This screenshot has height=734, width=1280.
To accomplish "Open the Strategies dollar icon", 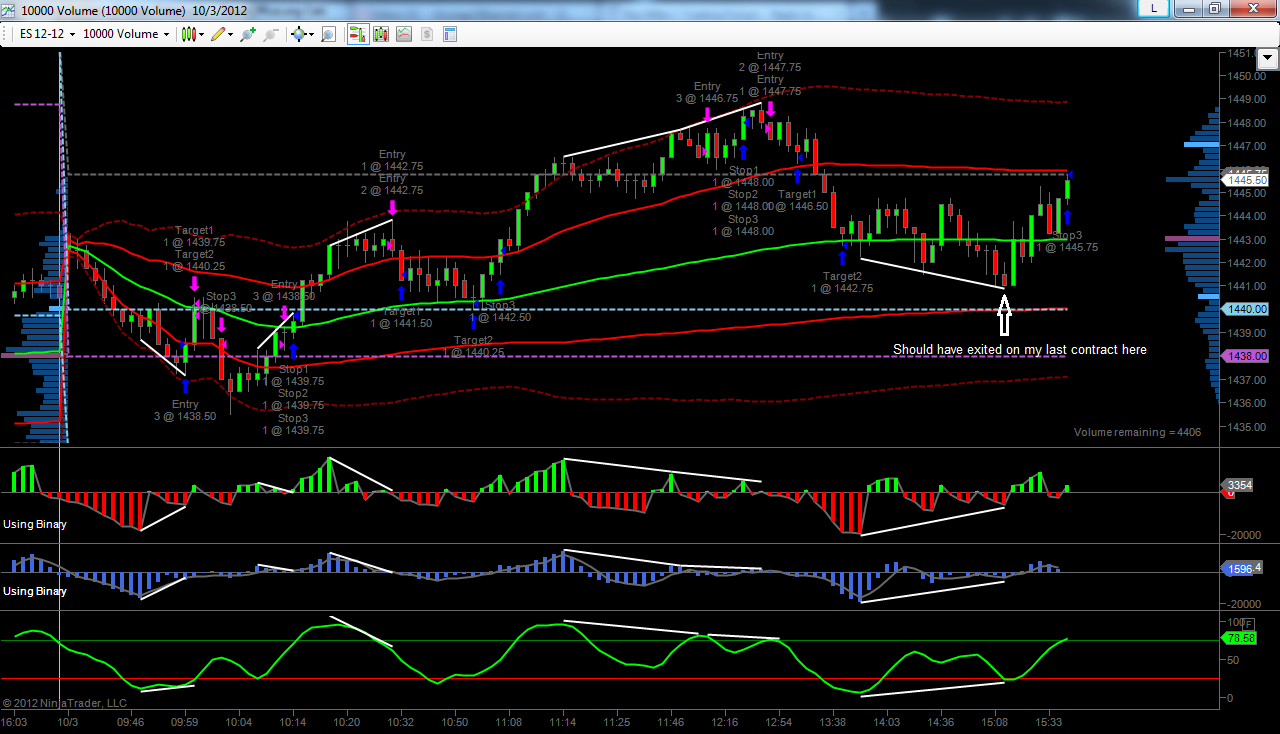I will [x=427, y=34].
